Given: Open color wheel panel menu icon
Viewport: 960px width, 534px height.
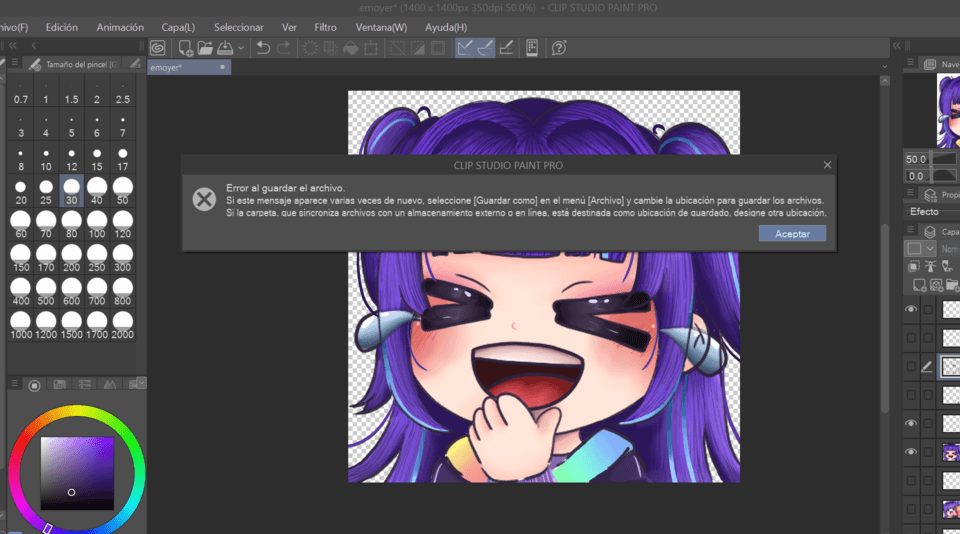Looking at the screenshot, I should point(15,384).
